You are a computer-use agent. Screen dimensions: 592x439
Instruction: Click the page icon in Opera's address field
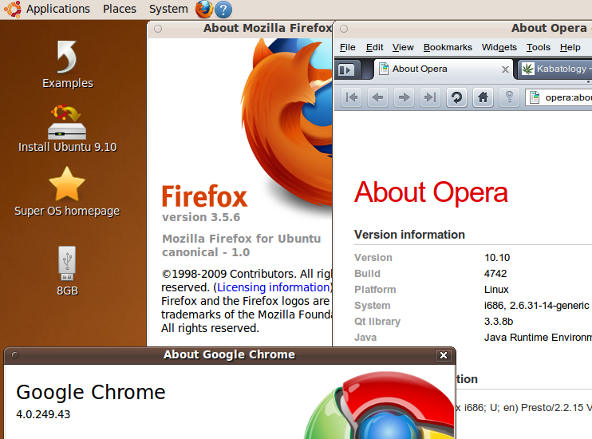coord(534,98)
